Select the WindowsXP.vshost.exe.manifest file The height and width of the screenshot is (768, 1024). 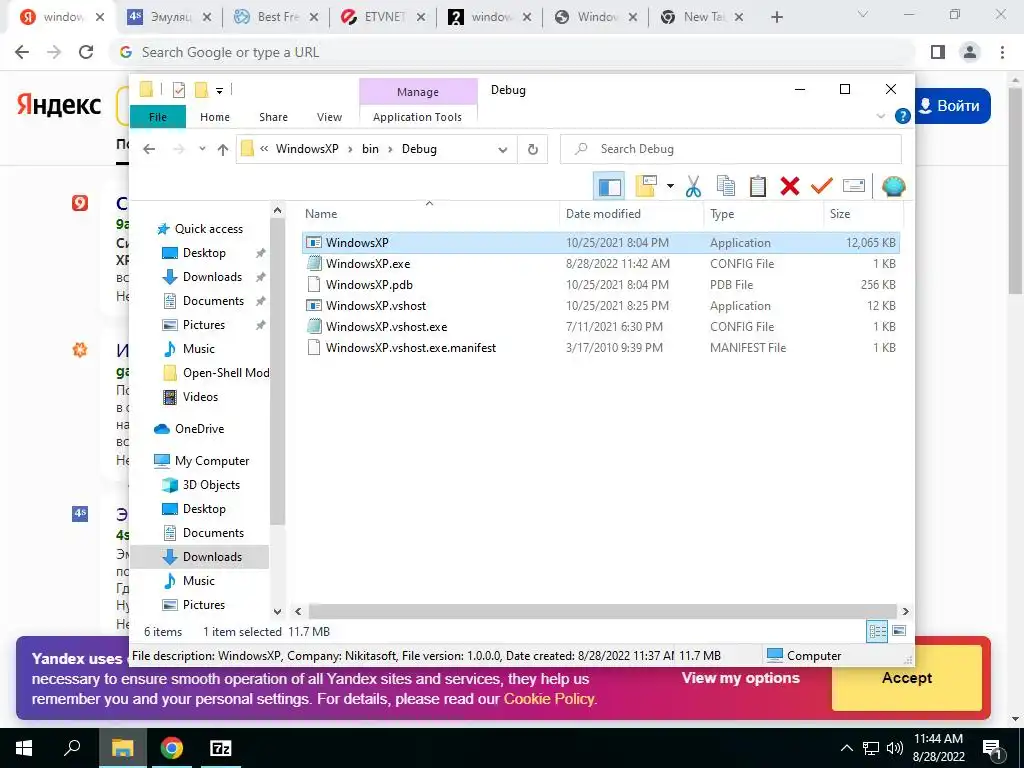click(601, 347)
